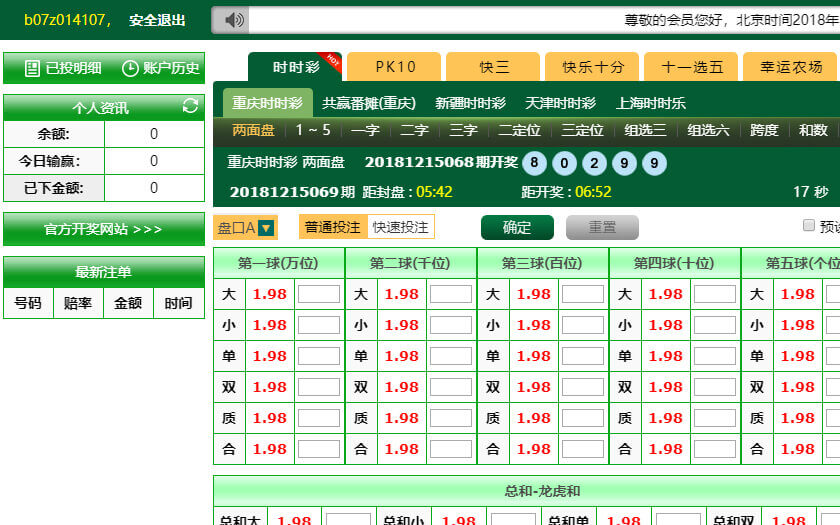Switch to 快速投注 mode

pyautogui.click(x=401, y=227)
